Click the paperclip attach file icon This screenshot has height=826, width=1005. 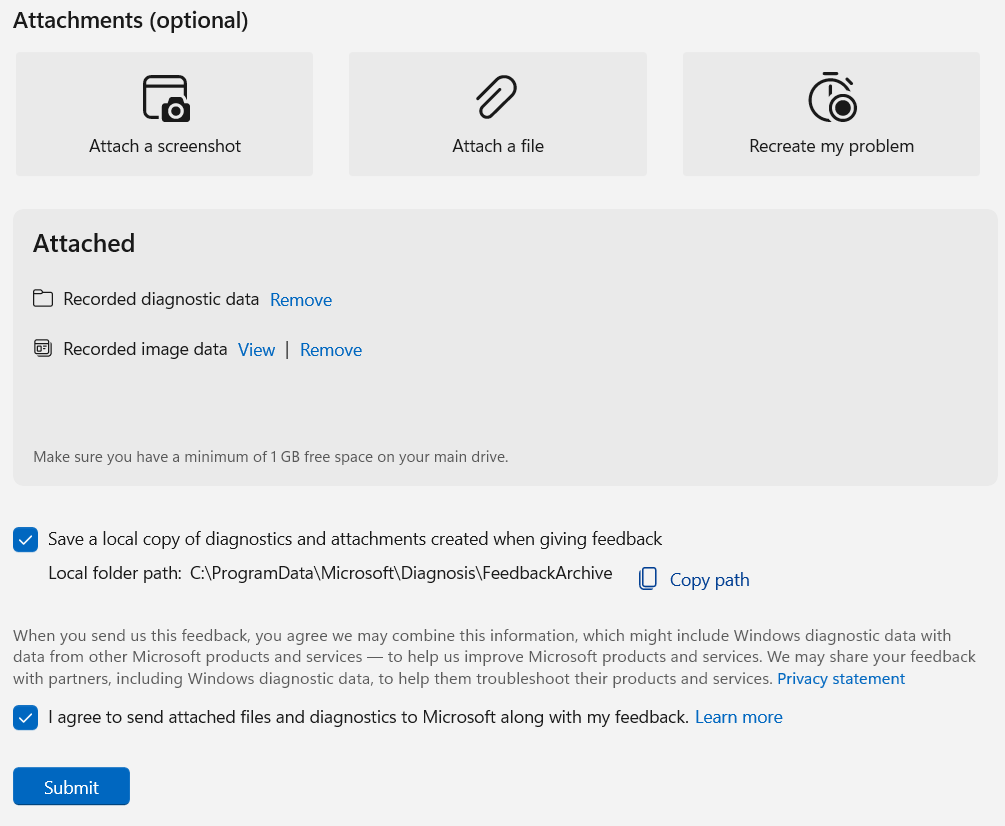[497, 98]
